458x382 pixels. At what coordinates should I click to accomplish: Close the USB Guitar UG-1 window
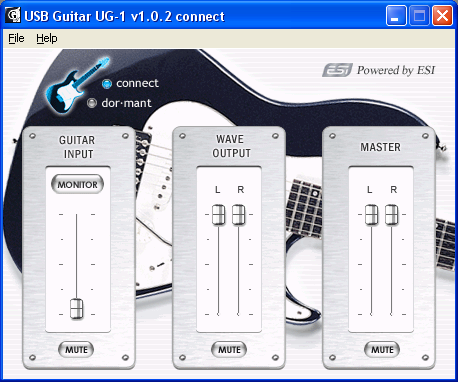pos(442,16)
